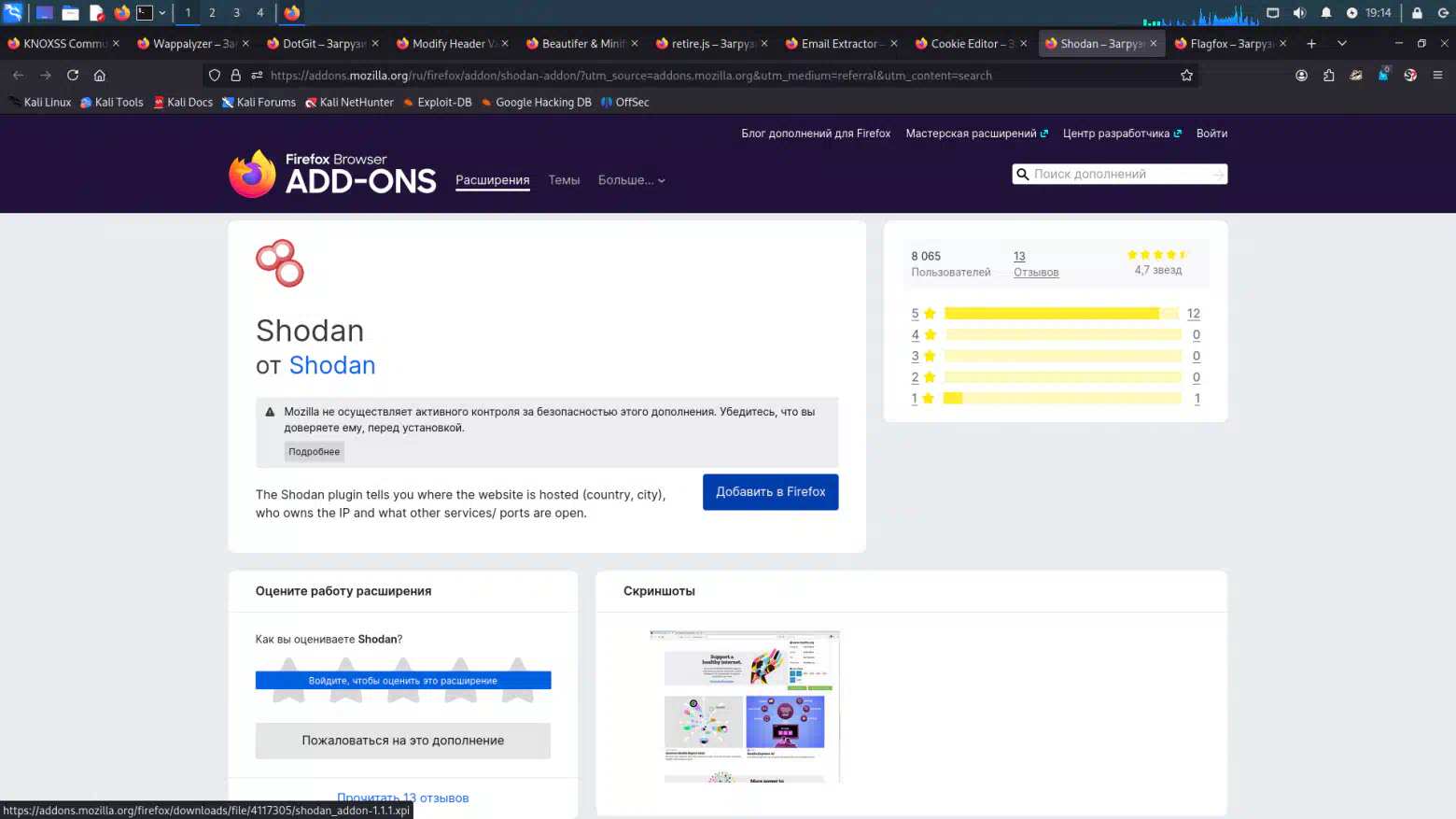Screen dimensions: 1456x819
Task: Switch to workspace 2
Action: click(x=212, y=13)
